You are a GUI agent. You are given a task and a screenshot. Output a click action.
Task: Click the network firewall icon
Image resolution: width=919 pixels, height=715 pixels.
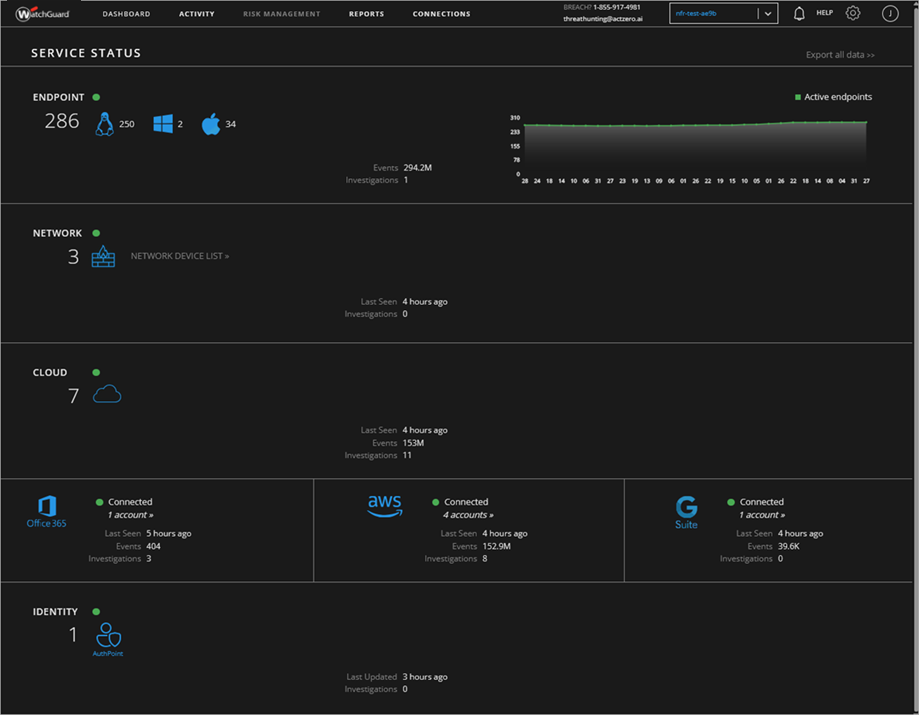[103, 256]
